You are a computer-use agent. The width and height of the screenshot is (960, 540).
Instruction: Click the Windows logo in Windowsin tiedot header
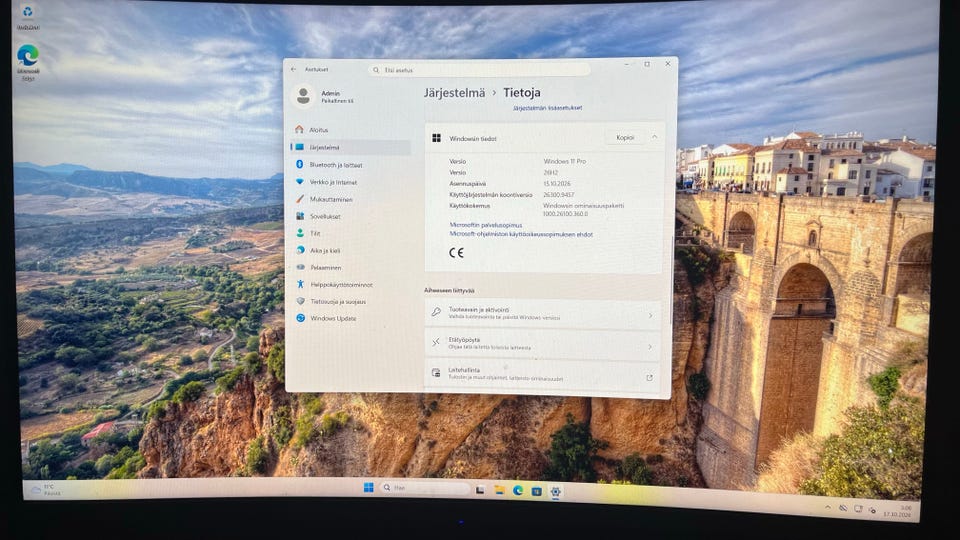pyautogui.click(x=437, y=138)
